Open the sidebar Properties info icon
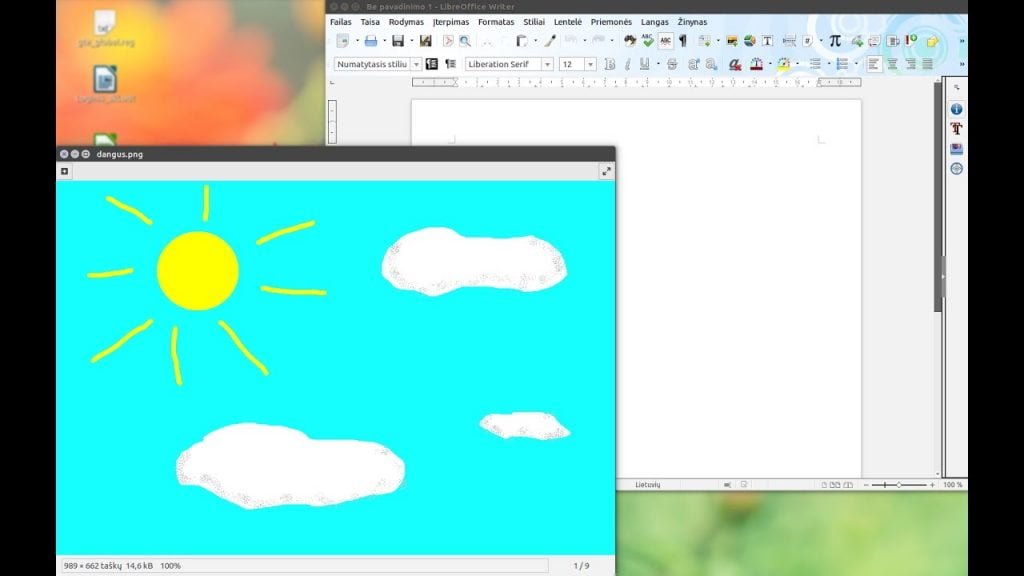 [x=956, y=109]
